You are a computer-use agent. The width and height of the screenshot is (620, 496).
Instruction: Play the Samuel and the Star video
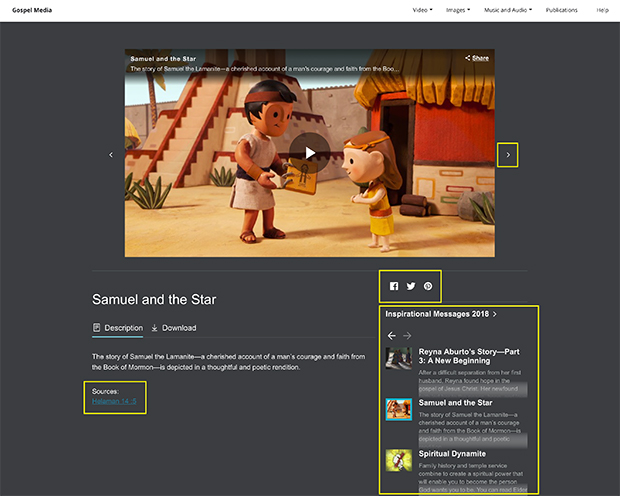[x=310, y=153]
